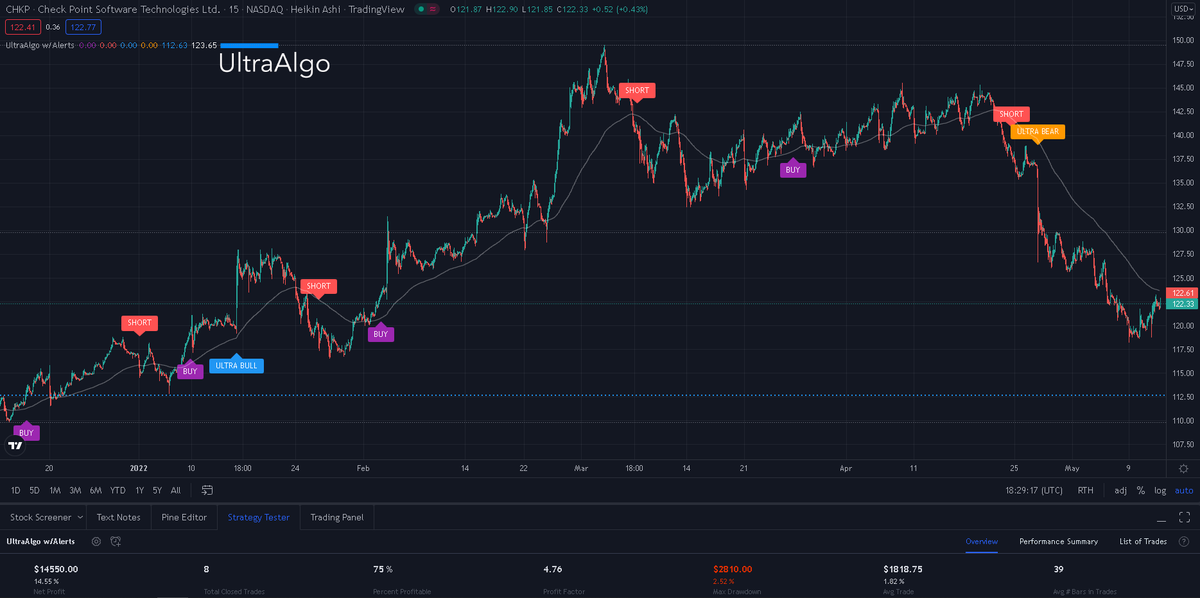1200x598 pixels.
Task: Toggle auto scale mode
Action: pyautogui.click(x=1184, y=490)
